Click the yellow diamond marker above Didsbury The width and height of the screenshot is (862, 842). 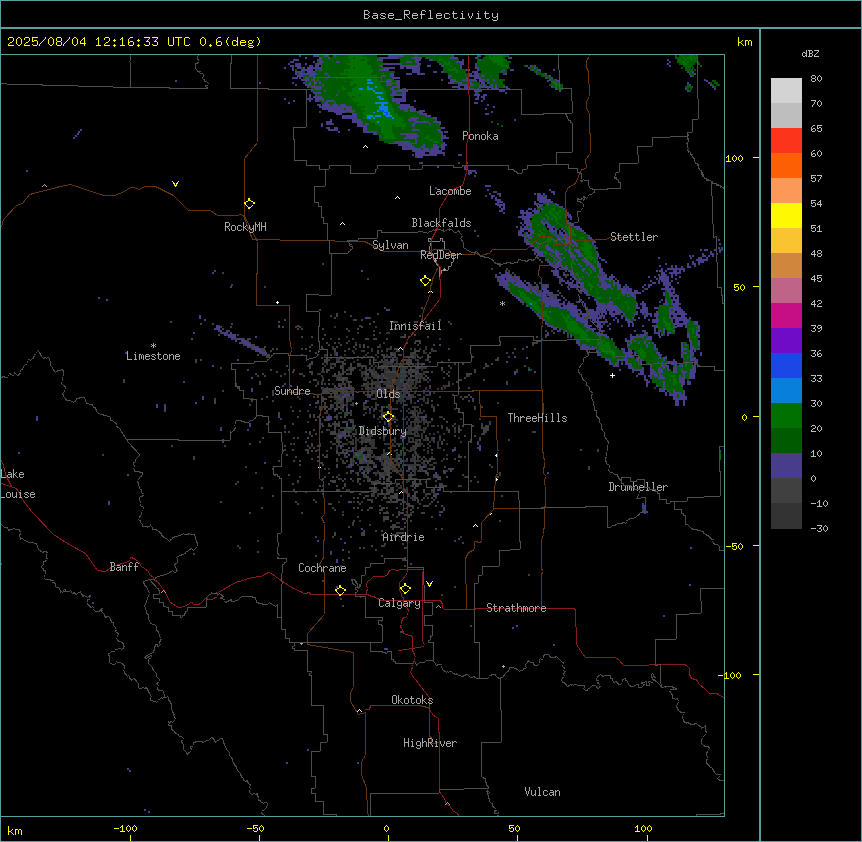tap(388, 417)
